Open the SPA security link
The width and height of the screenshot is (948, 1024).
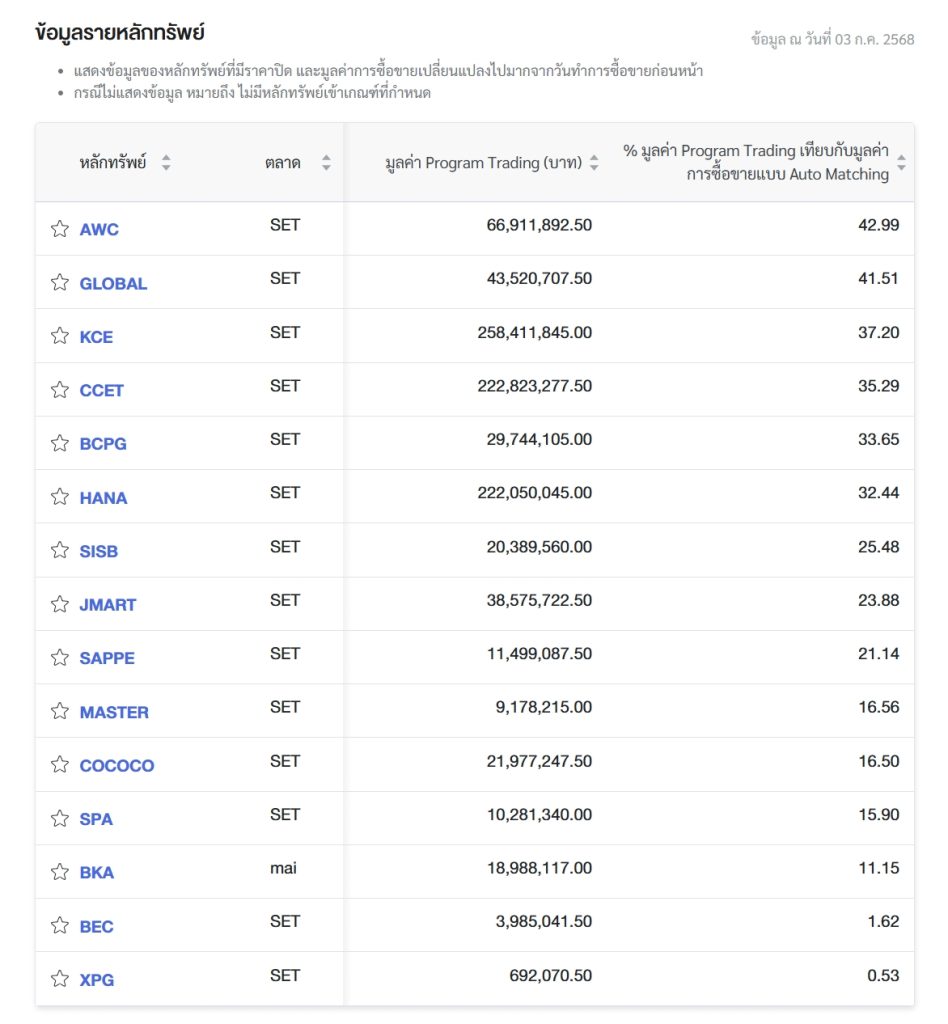point(96,819)
